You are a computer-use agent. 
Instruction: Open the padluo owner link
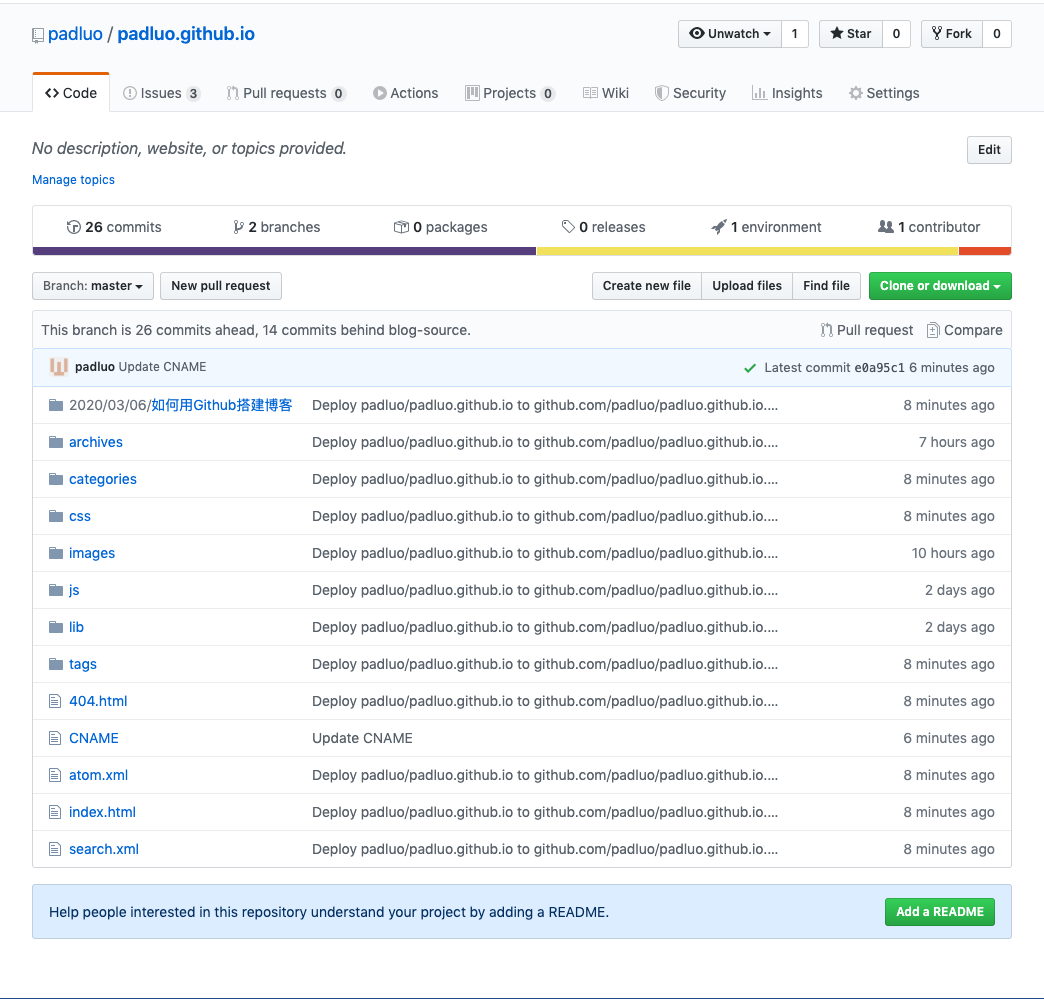(x=75, y=34)
